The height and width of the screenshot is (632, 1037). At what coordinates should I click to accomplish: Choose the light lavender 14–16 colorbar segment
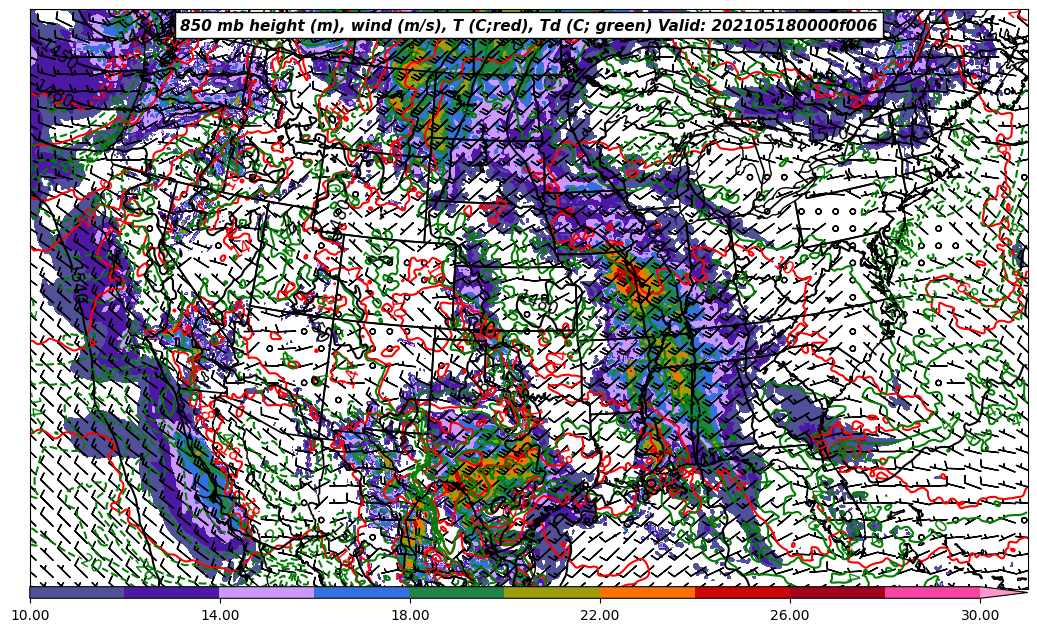click(267, 592)
